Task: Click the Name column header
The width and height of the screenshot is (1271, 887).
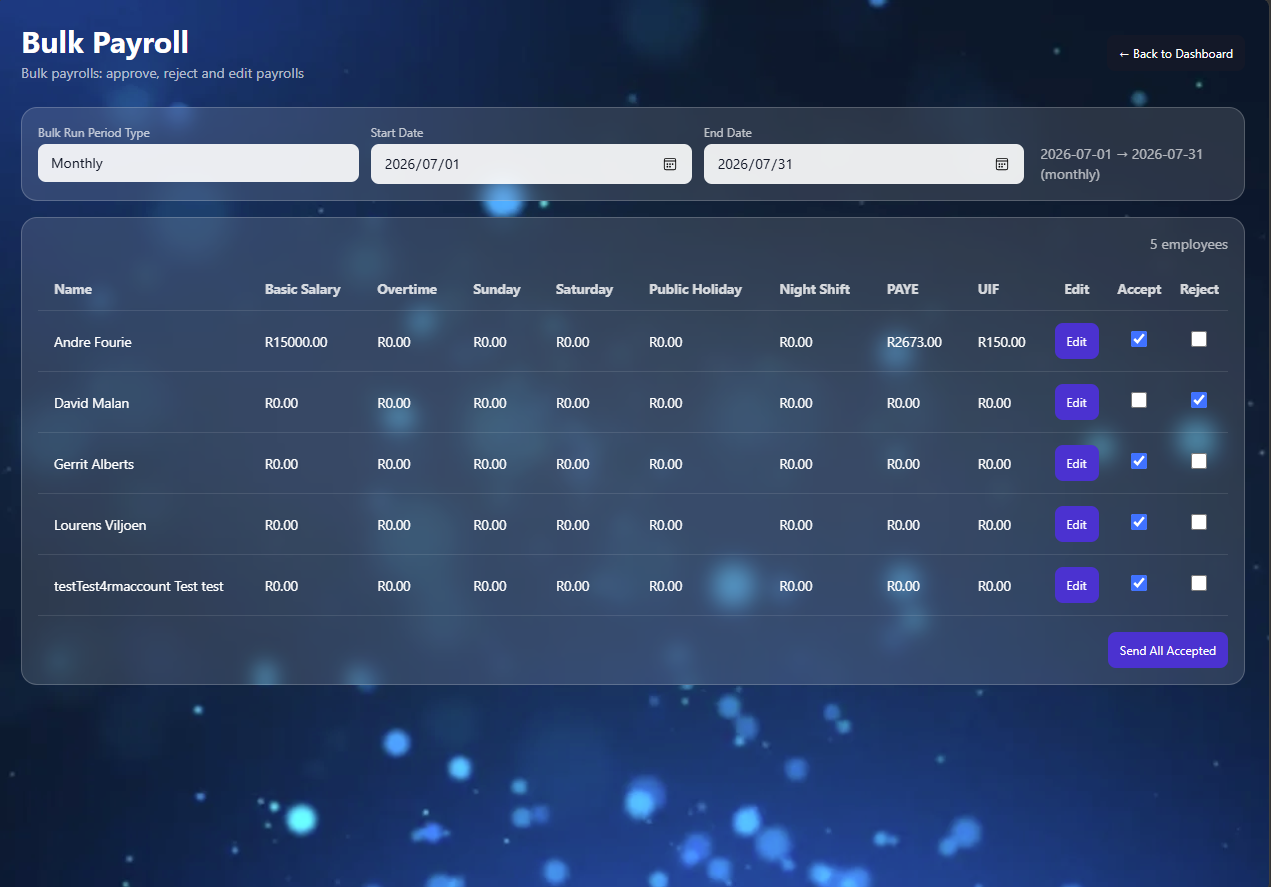Action: click(73, 289)
